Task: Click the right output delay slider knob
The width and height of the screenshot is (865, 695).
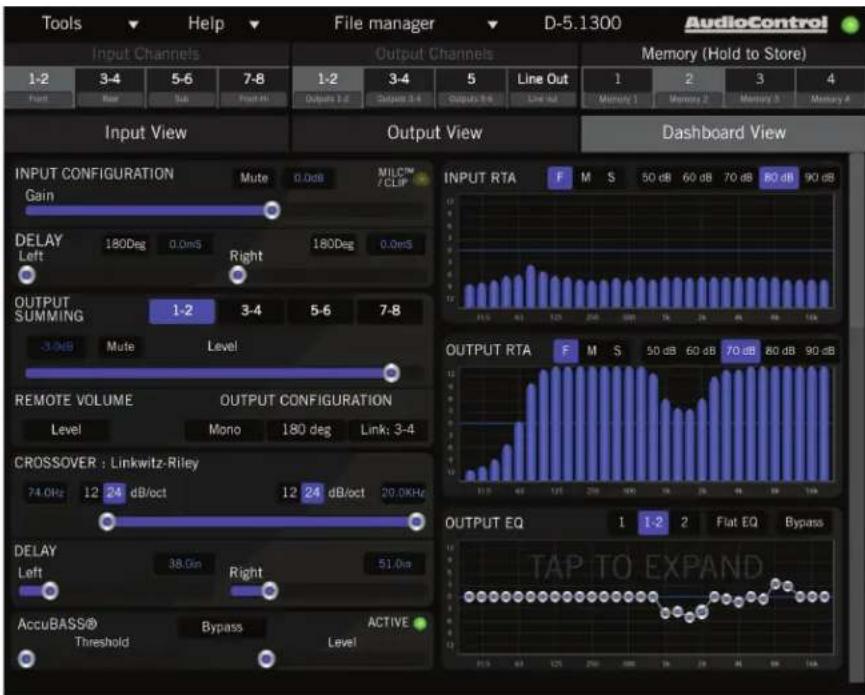Action: (270, 591)
